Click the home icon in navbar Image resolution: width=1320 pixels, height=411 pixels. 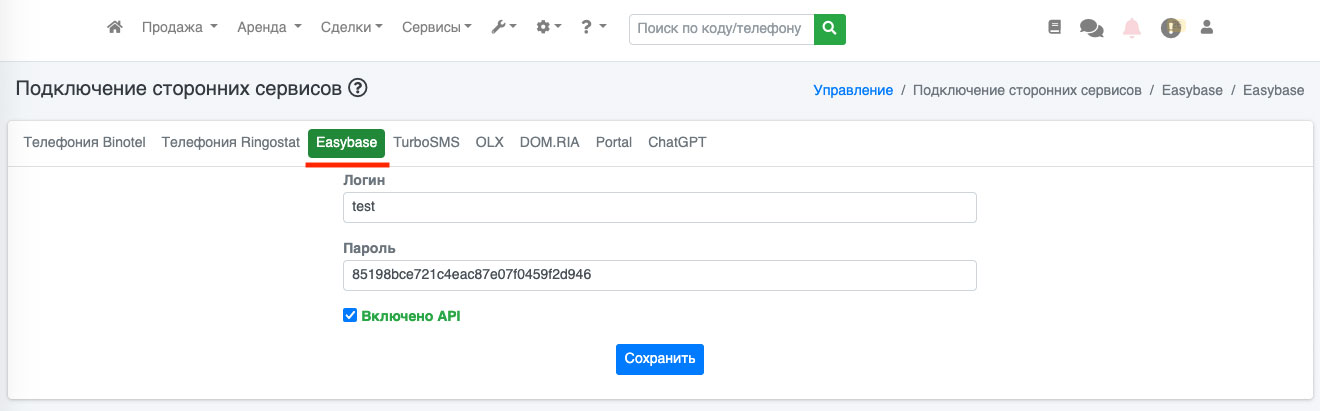(115, 28)
